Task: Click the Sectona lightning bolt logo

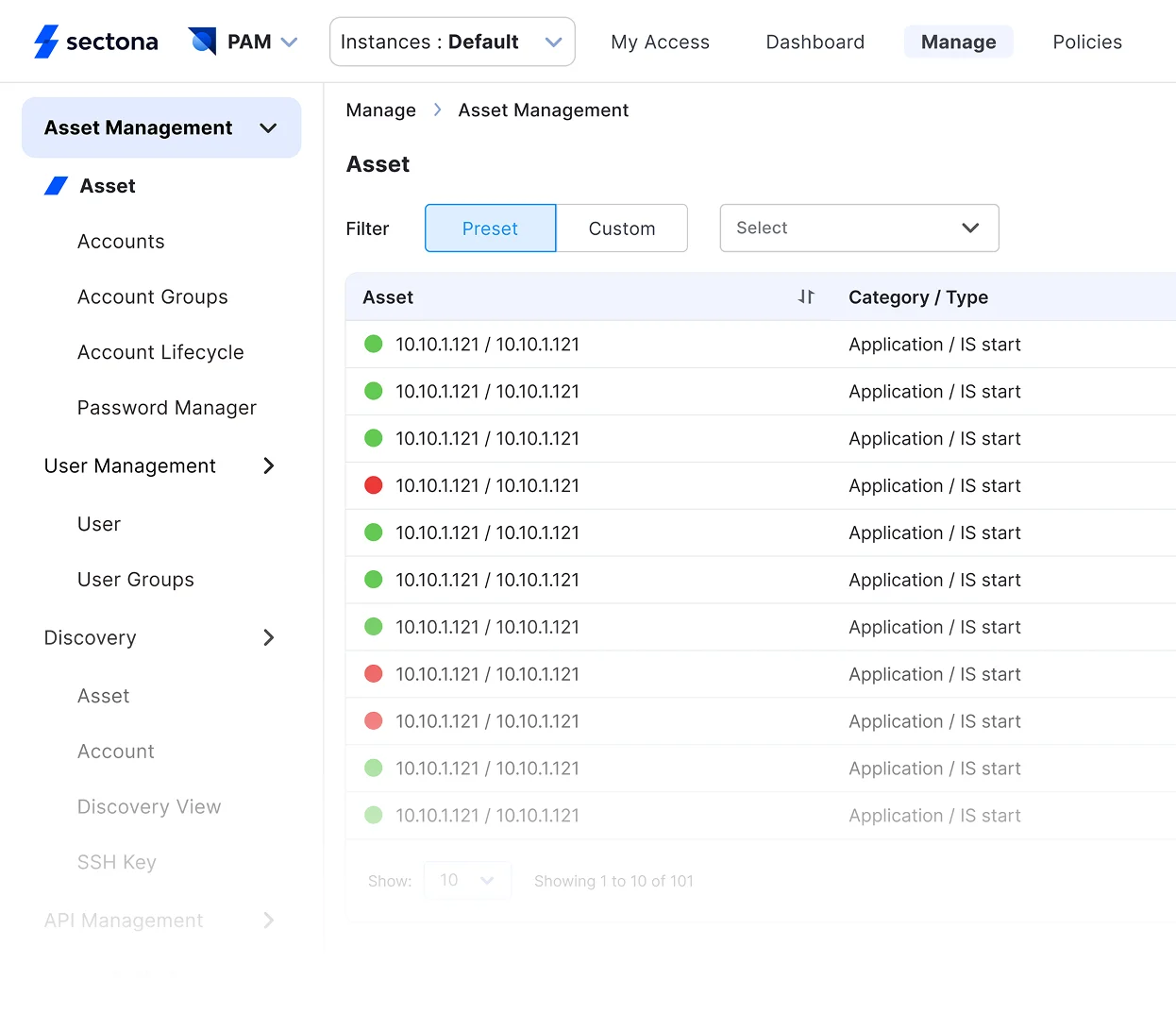Action: (46, 42)
